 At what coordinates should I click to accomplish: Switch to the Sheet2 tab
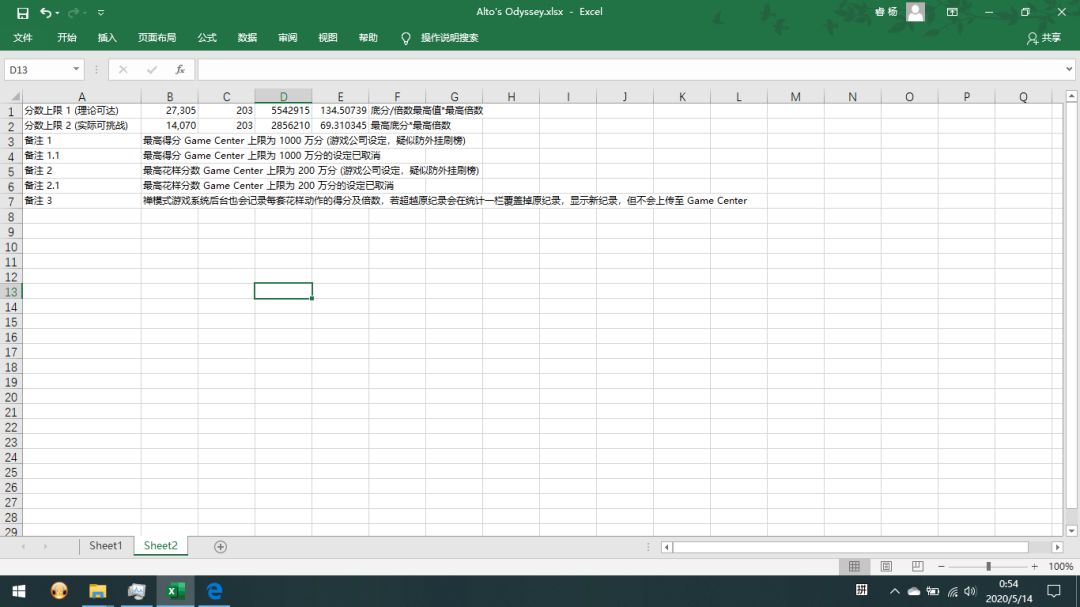(160, 546)
